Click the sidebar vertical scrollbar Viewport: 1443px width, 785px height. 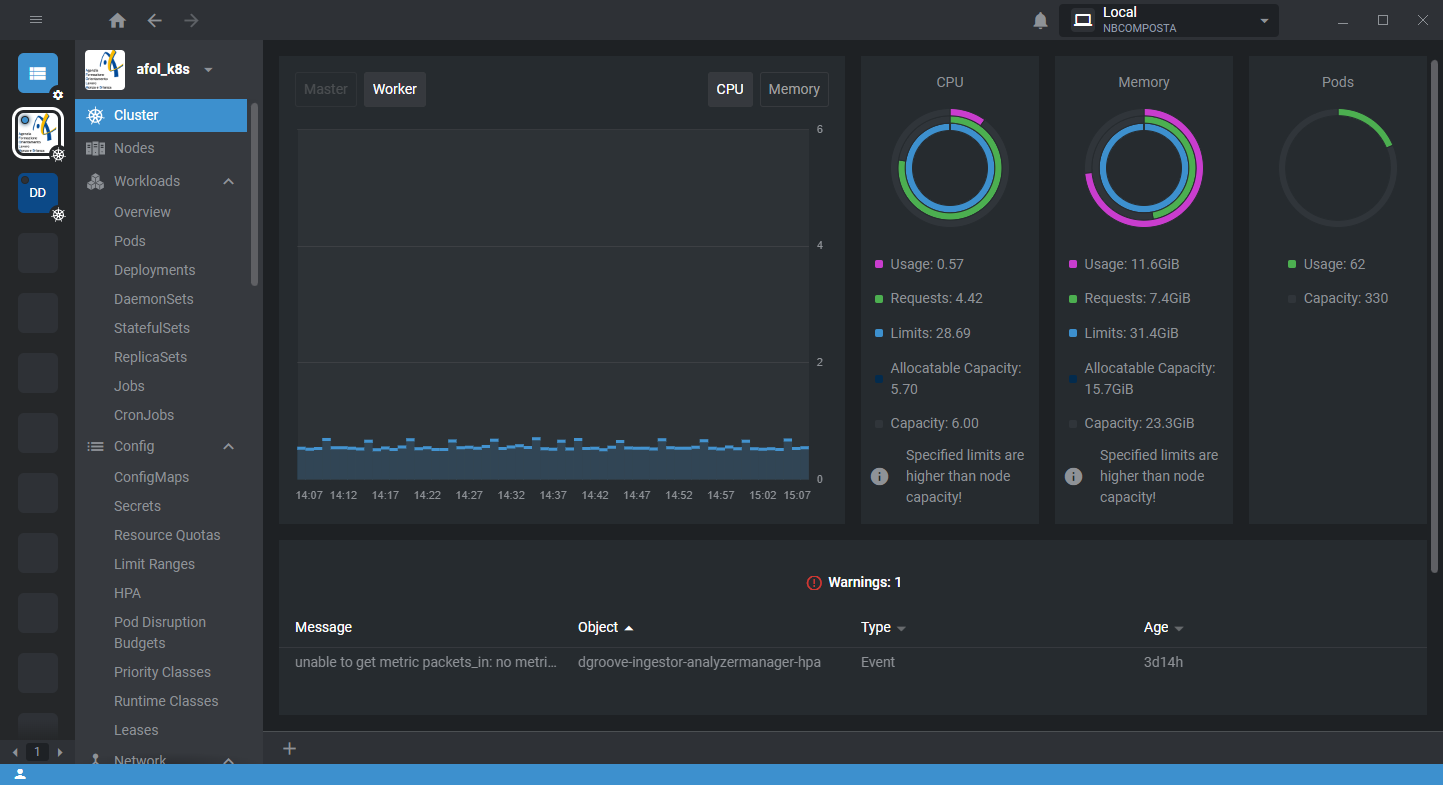point(255,195)
